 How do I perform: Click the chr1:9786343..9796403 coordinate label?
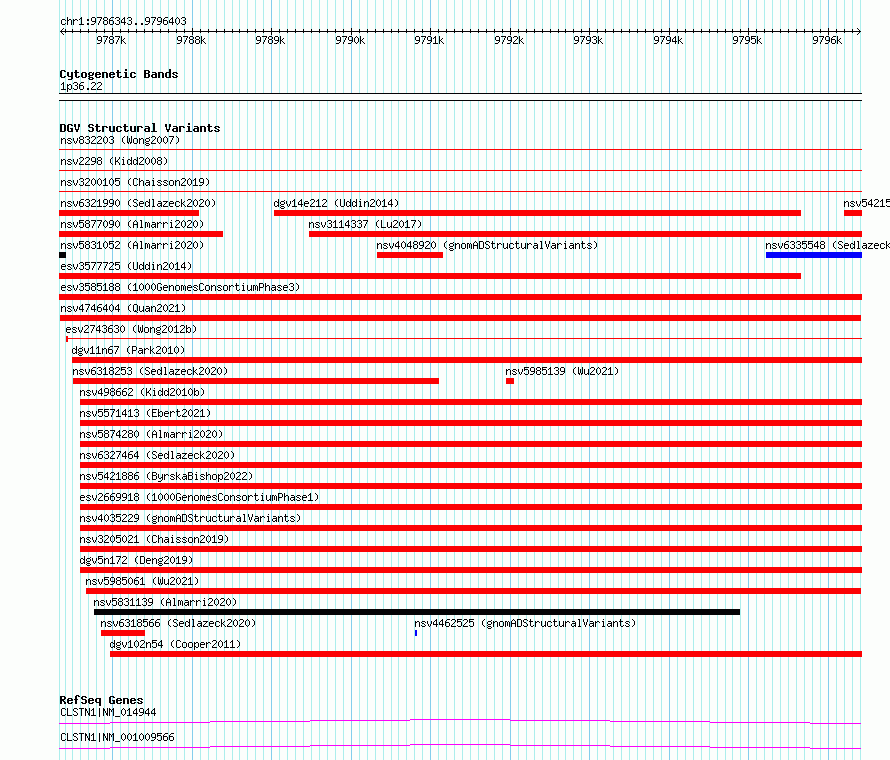pyautogui.click(x=123, y=21)
